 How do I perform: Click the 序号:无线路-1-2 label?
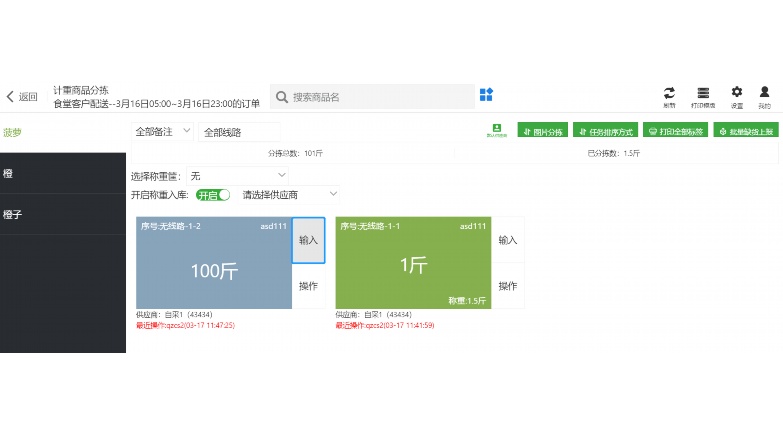(x=171, y=226)
